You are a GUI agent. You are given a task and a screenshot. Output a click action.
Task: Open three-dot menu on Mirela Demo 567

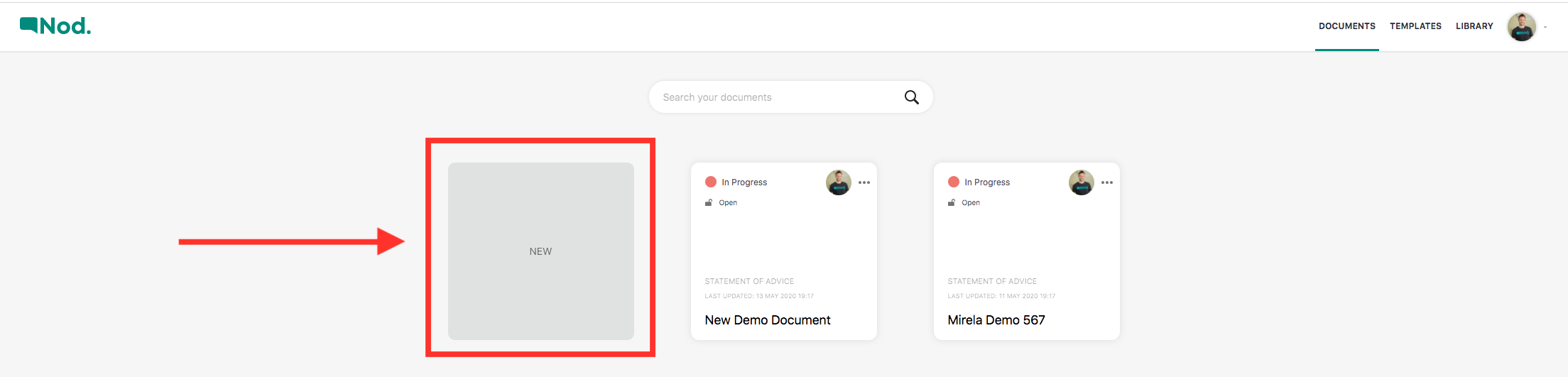pos(1106,182)
